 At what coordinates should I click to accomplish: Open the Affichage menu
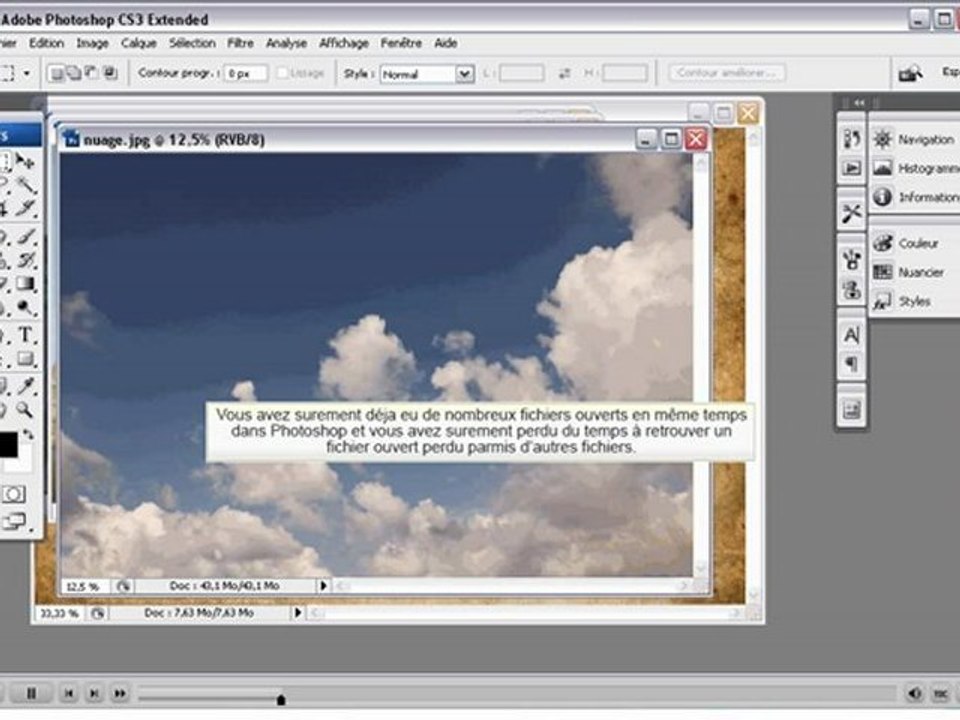[343, 43]
